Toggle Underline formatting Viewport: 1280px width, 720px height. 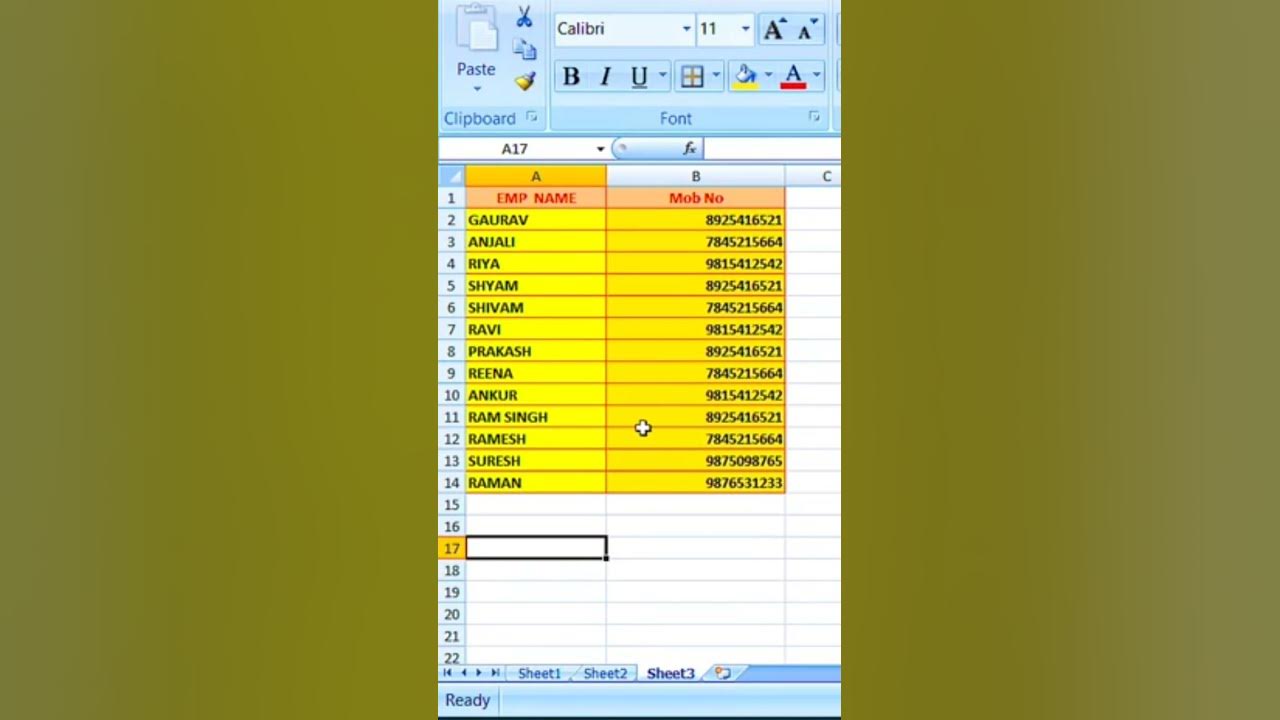pos(639,76)
